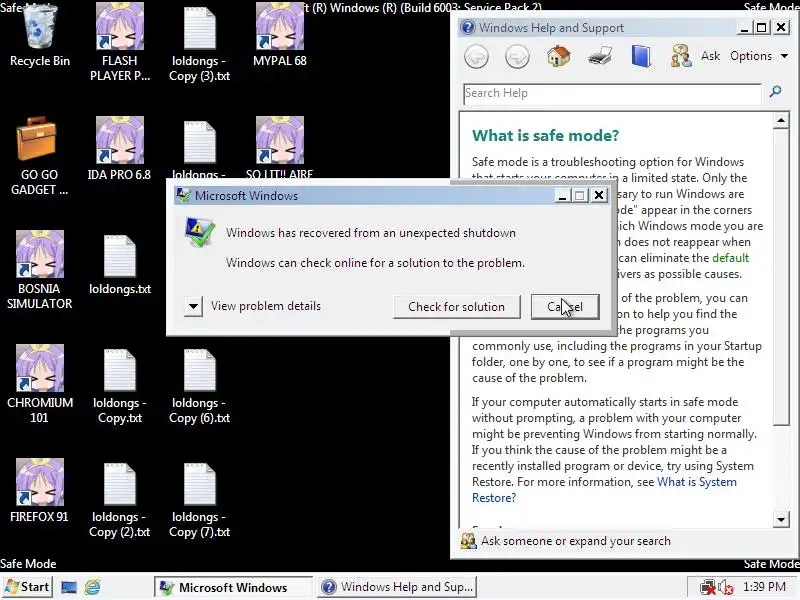The image size is (800, 600).
Task: Launch Internet Explorer from quick launch
Action: (x=92, y=587)
